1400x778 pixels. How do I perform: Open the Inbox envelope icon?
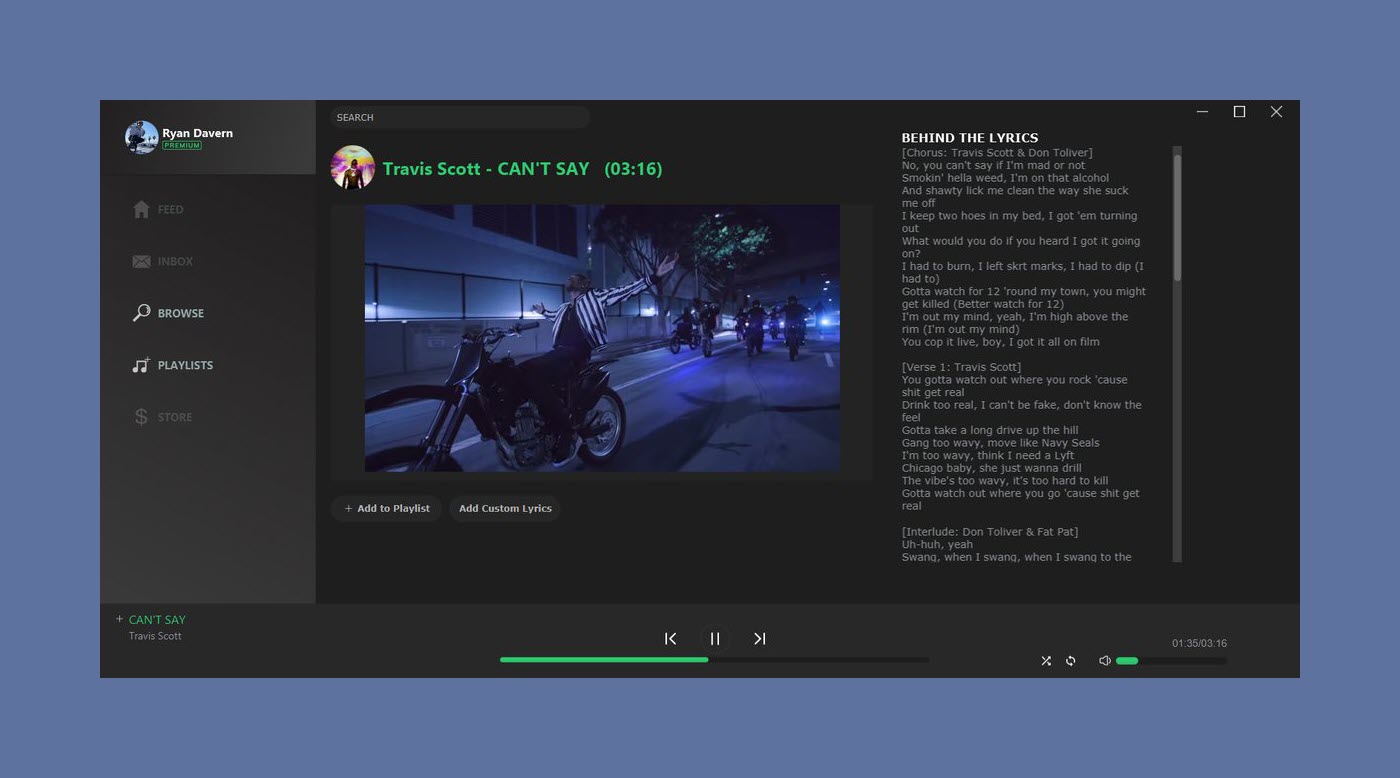(141, 261)
